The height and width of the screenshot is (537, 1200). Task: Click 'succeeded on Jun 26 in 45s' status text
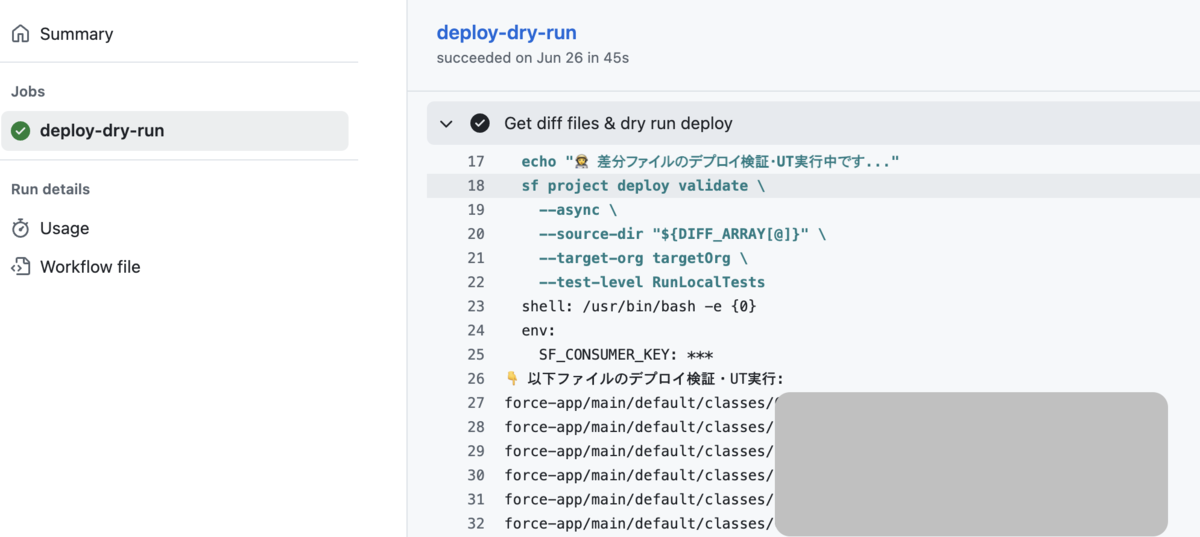tap(533, 58)
